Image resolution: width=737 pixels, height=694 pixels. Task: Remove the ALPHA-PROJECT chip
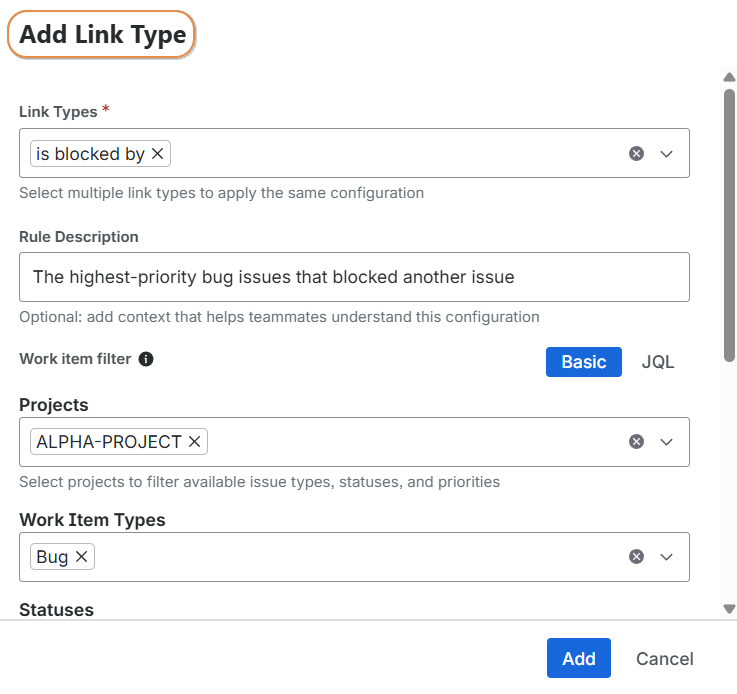click(195, 442)
